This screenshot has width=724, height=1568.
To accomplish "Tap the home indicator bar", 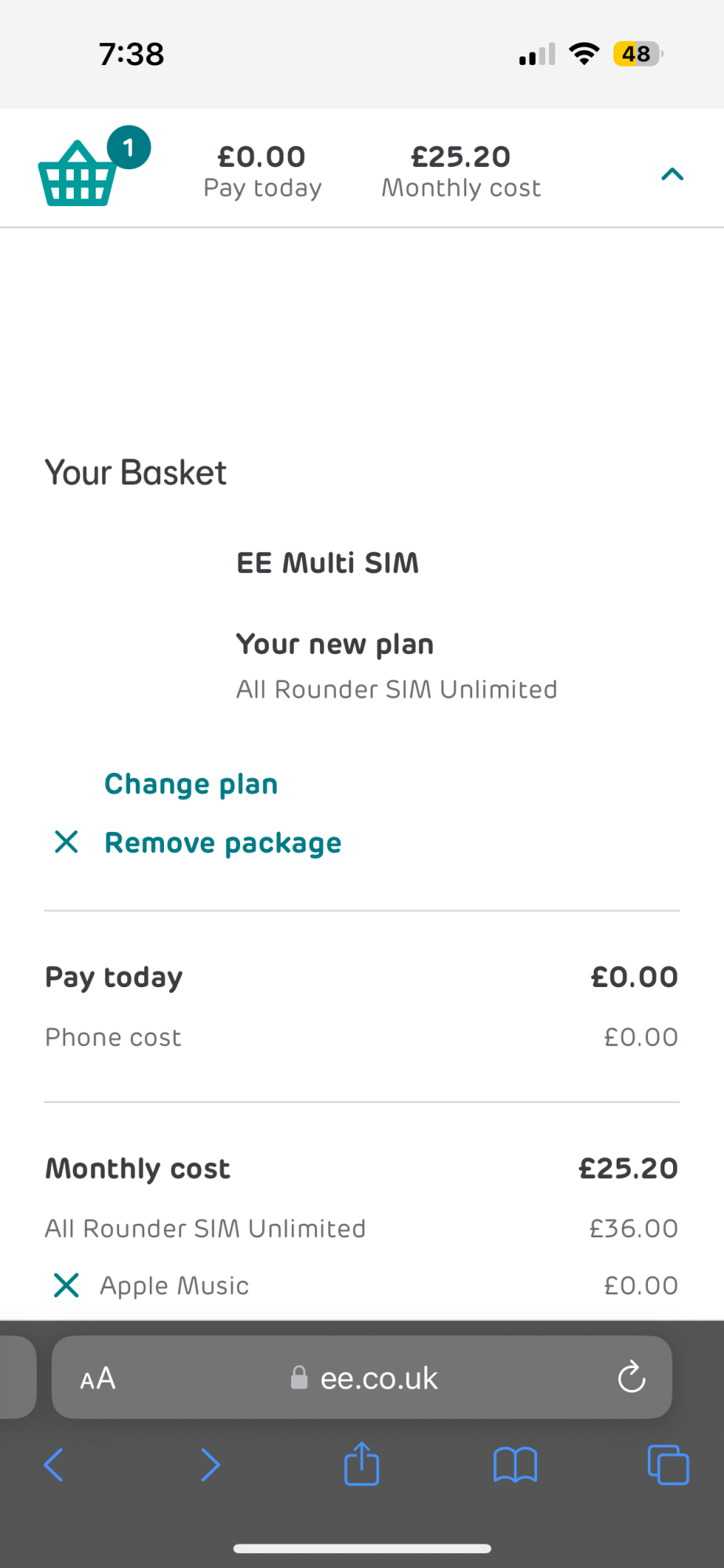I will point(362,1548).
